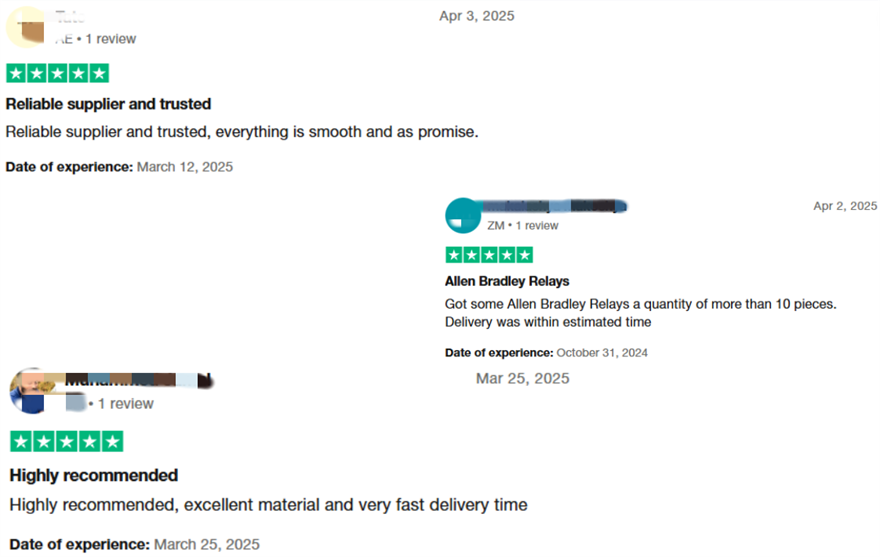
Task: Click the star rating above 'Allen Bradley Relays'
Action: click(x=489, y=255)
